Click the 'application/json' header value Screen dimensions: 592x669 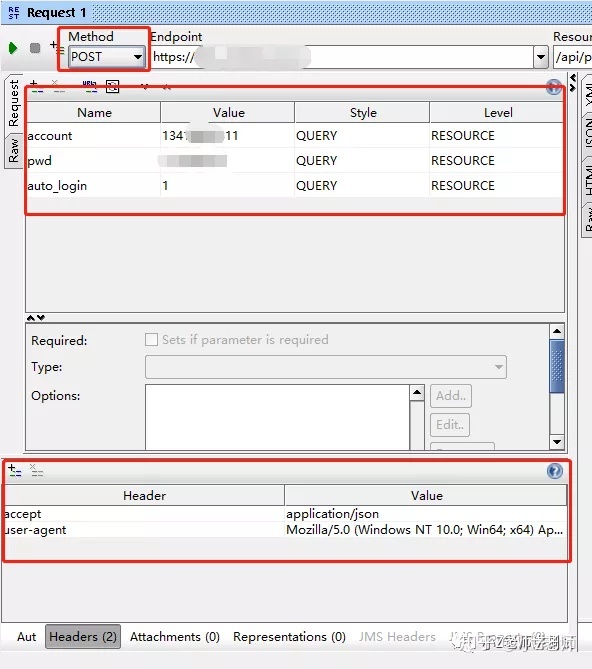tap(332, 514)
